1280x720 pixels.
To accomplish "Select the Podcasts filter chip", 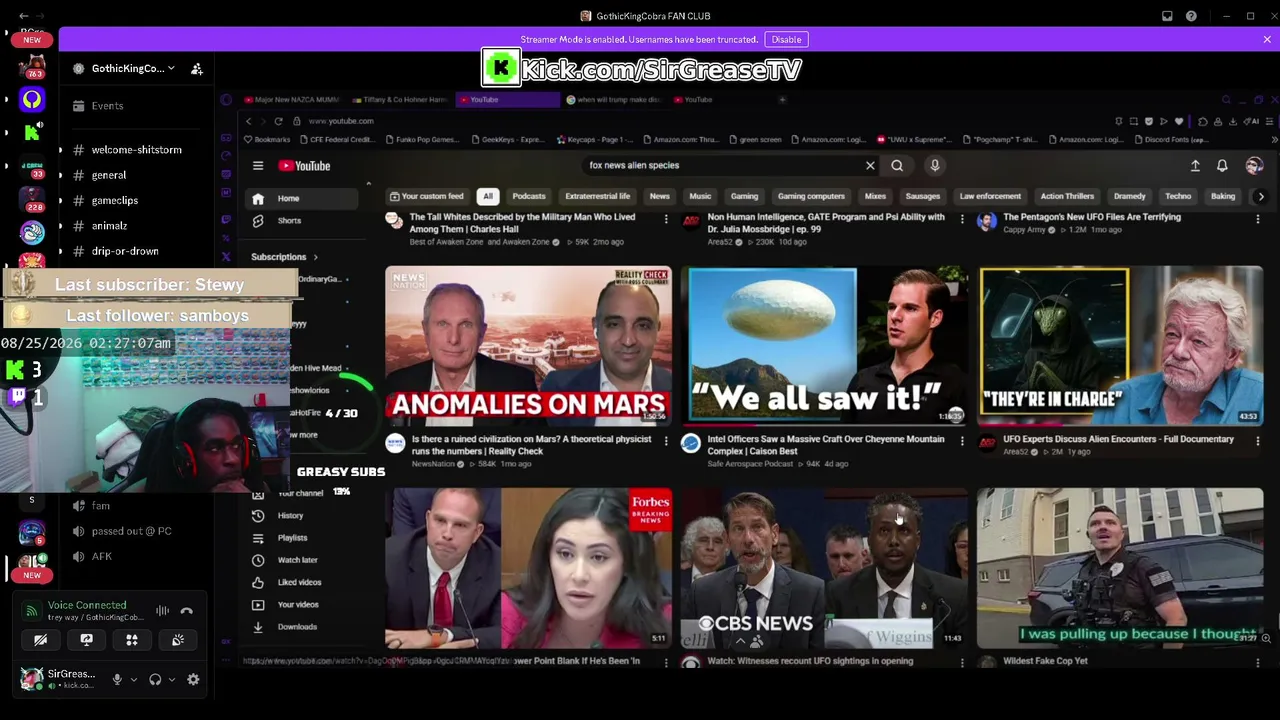I will (529, 196).
